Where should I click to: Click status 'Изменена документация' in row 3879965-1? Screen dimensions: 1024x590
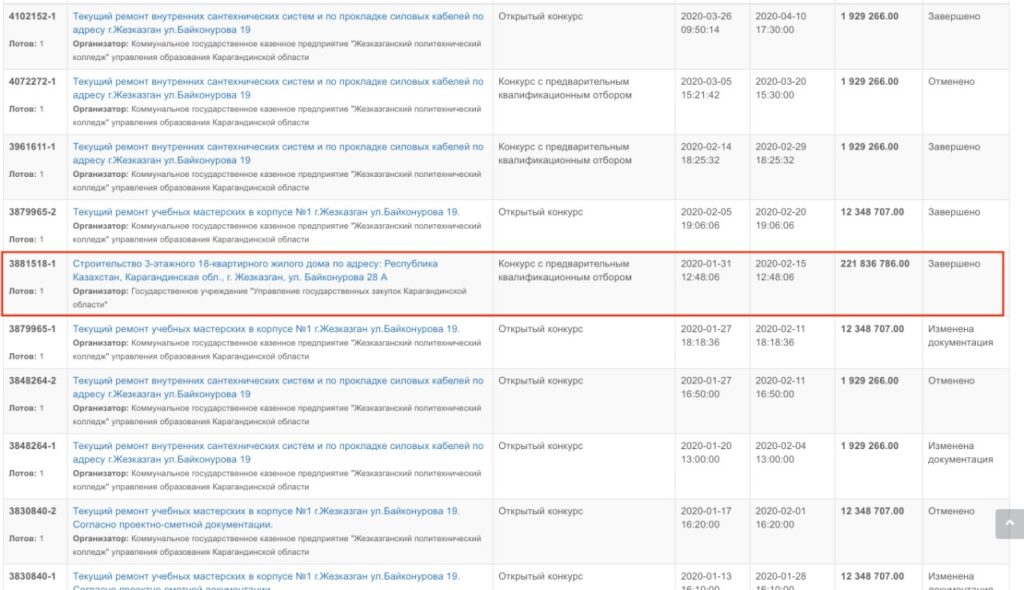(x=961, y=335)
